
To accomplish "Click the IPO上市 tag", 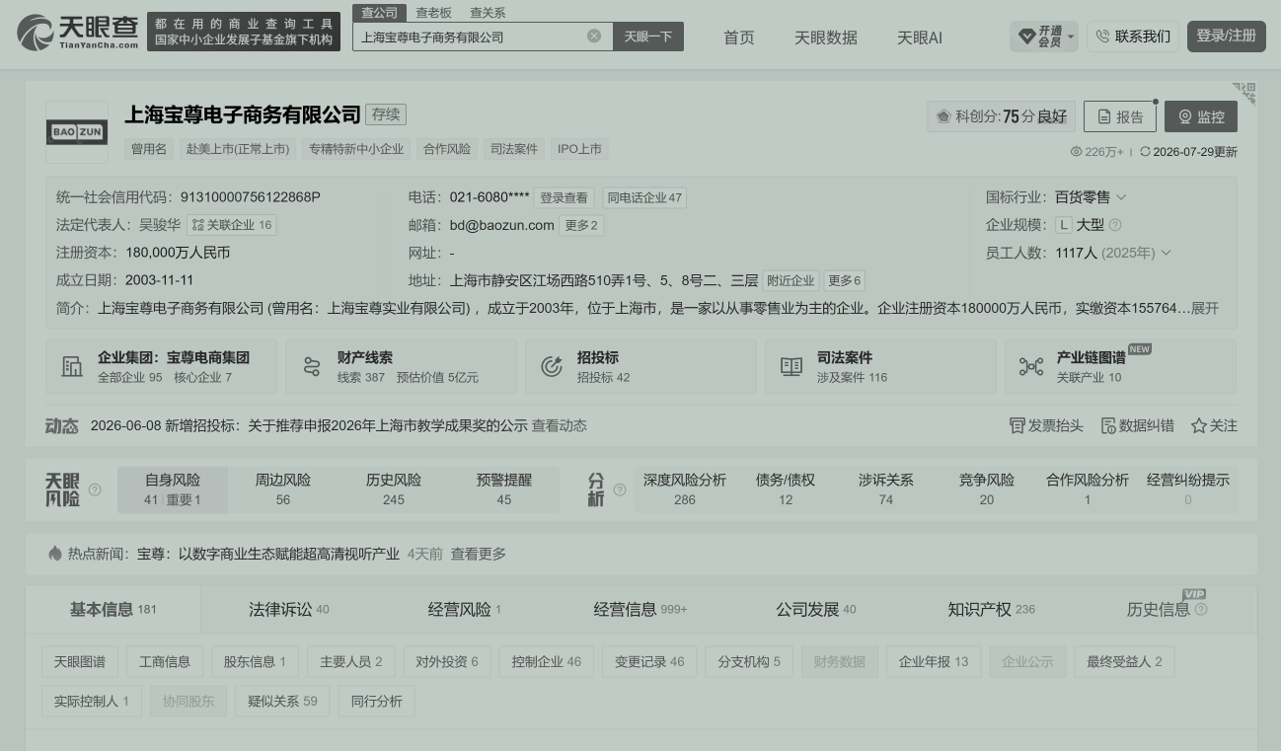I will (x=579, y=149).
